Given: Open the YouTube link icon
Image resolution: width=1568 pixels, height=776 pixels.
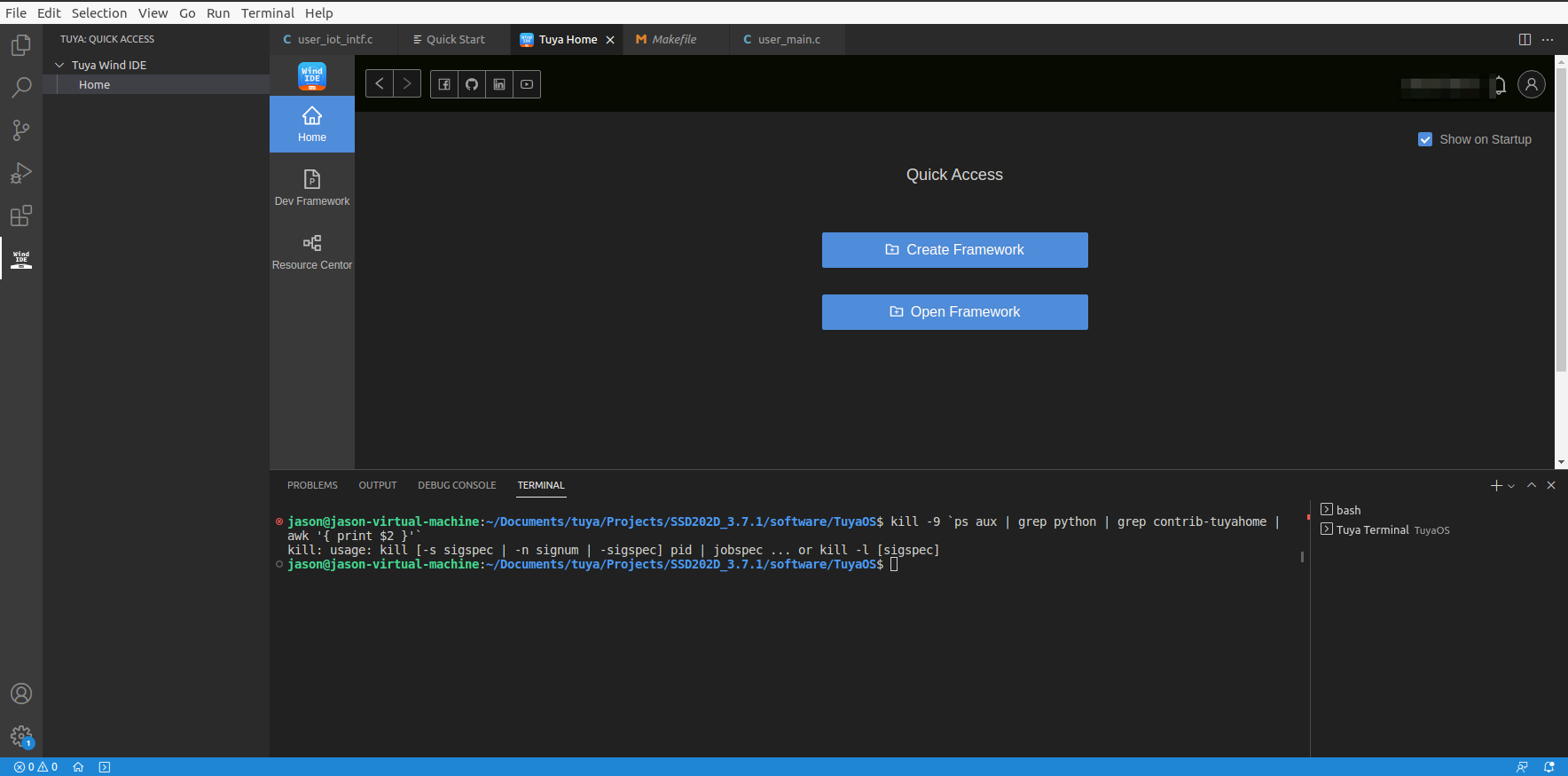Looking at the screenshot, I should coord(527,84).
